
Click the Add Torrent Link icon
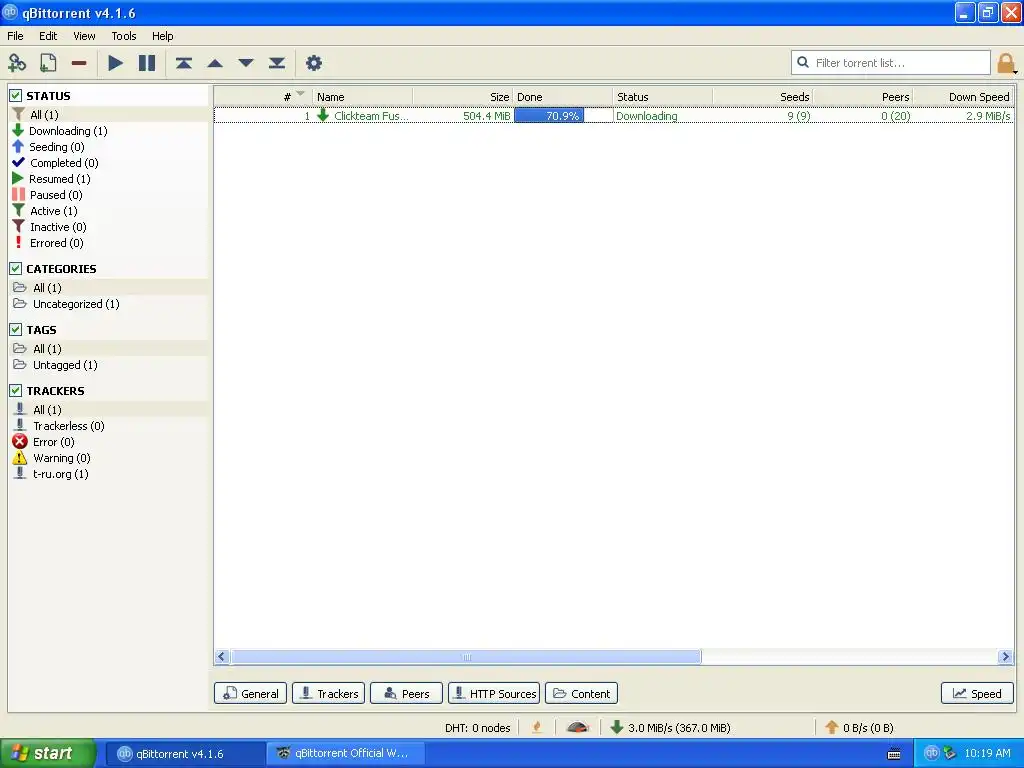coord(17,63)
